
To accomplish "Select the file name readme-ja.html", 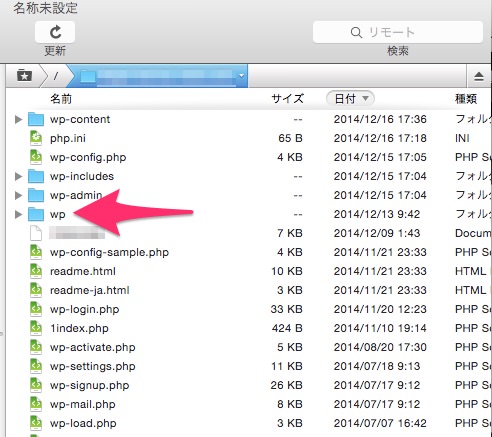I will click(90, 290).
